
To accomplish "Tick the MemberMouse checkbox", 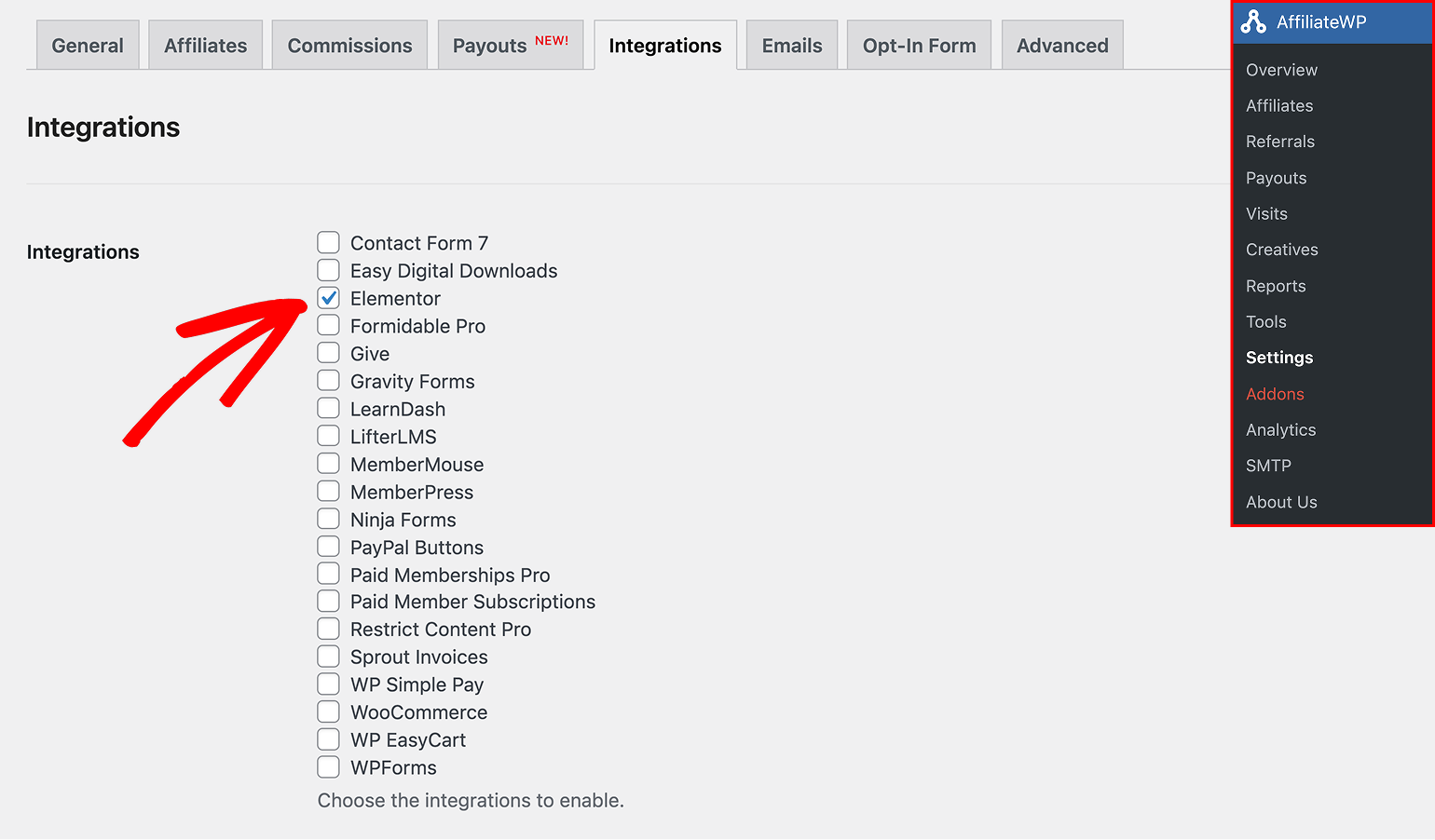I will coord(328,464).
